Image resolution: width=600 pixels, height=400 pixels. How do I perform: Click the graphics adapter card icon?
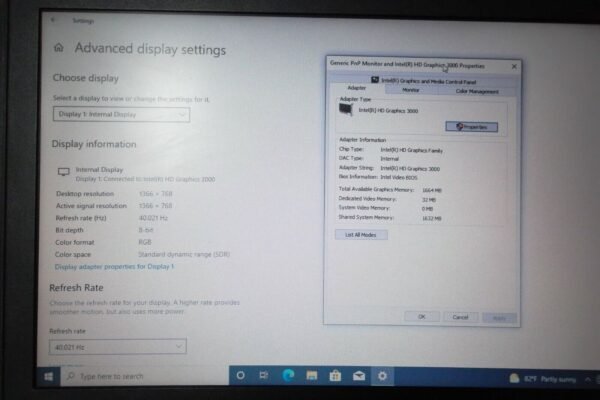pyautogui.click(x=346, y=110)
